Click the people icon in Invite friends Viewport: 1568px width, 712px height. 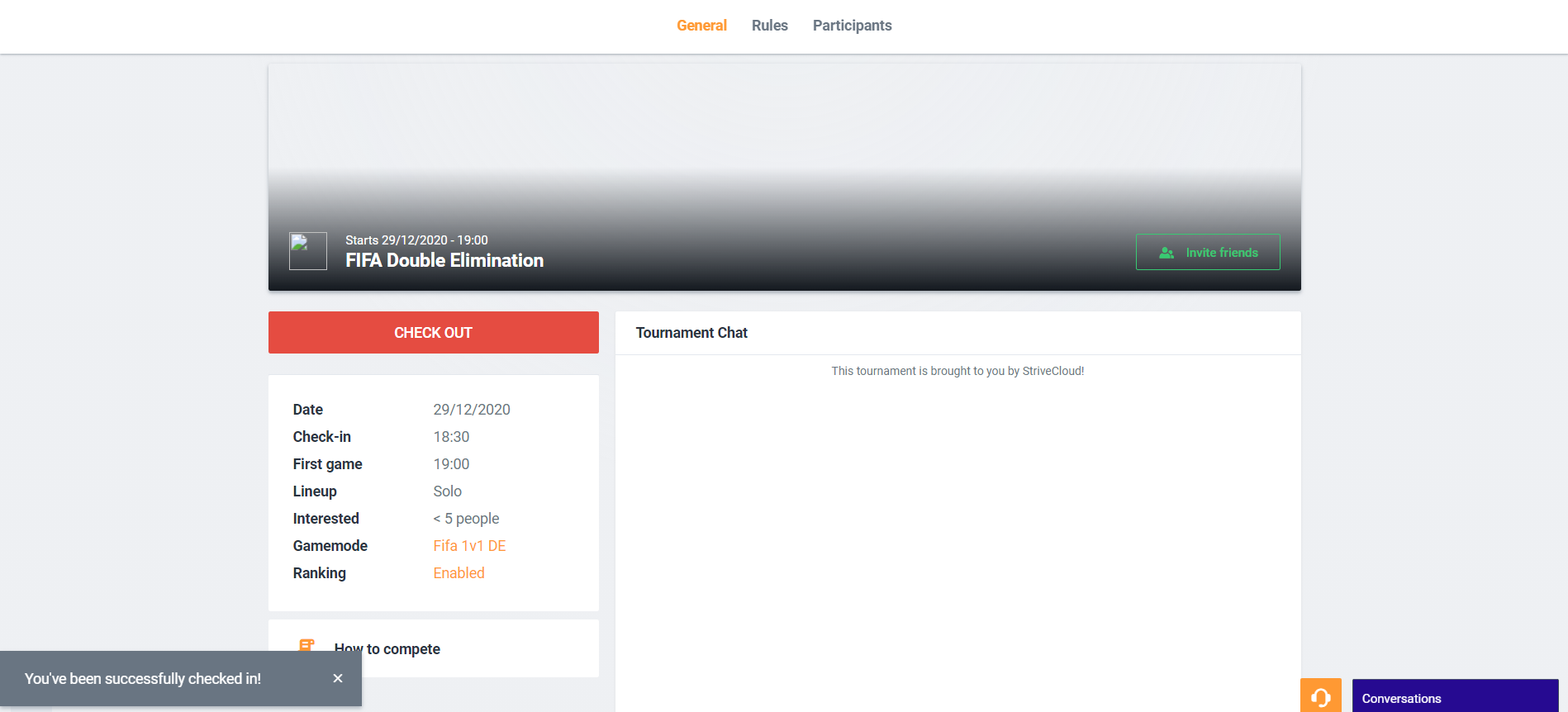pyautogui.click(x=1166, y=253)
